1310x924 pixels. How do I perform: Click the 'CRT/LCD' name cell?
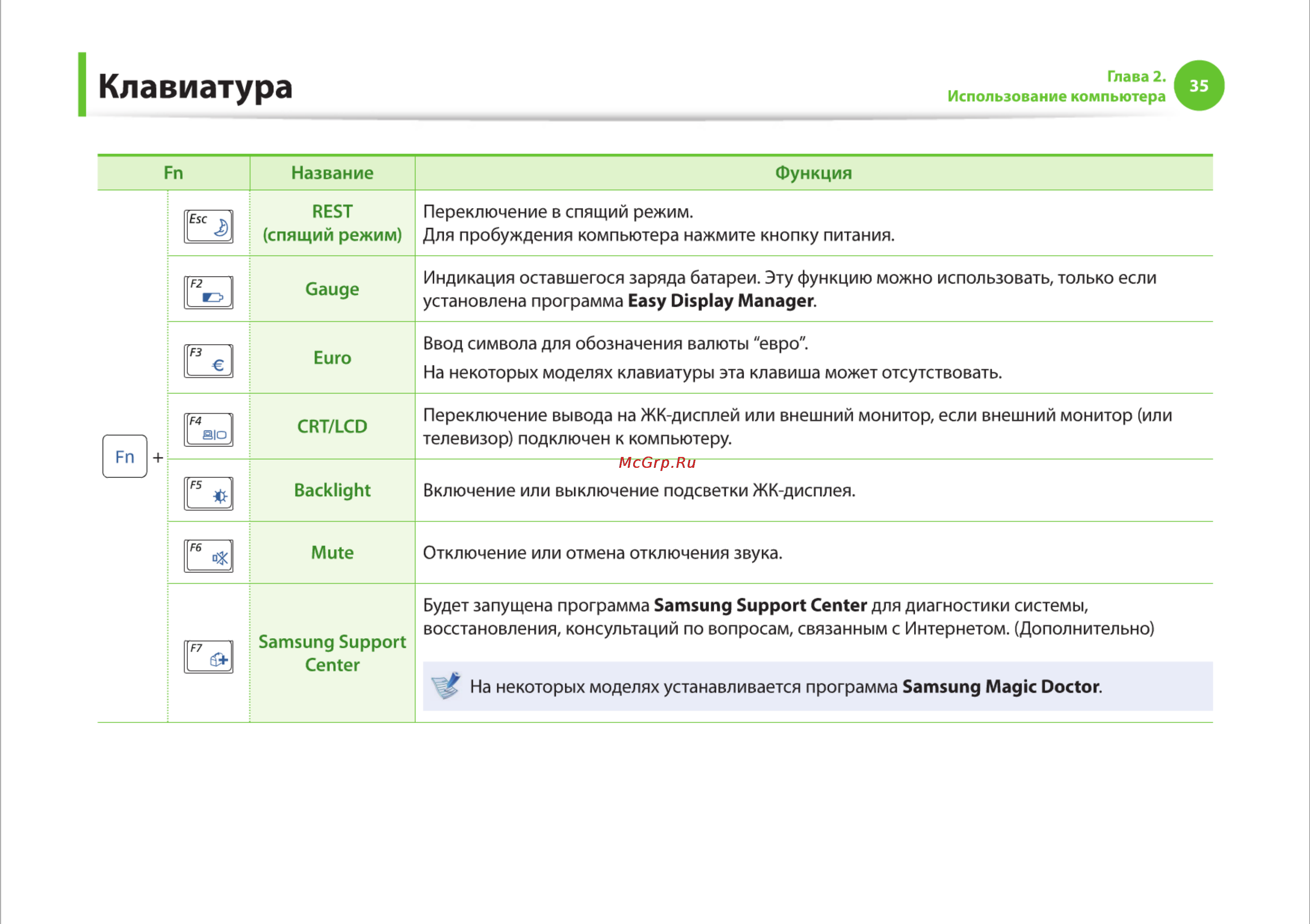[332, 426]
